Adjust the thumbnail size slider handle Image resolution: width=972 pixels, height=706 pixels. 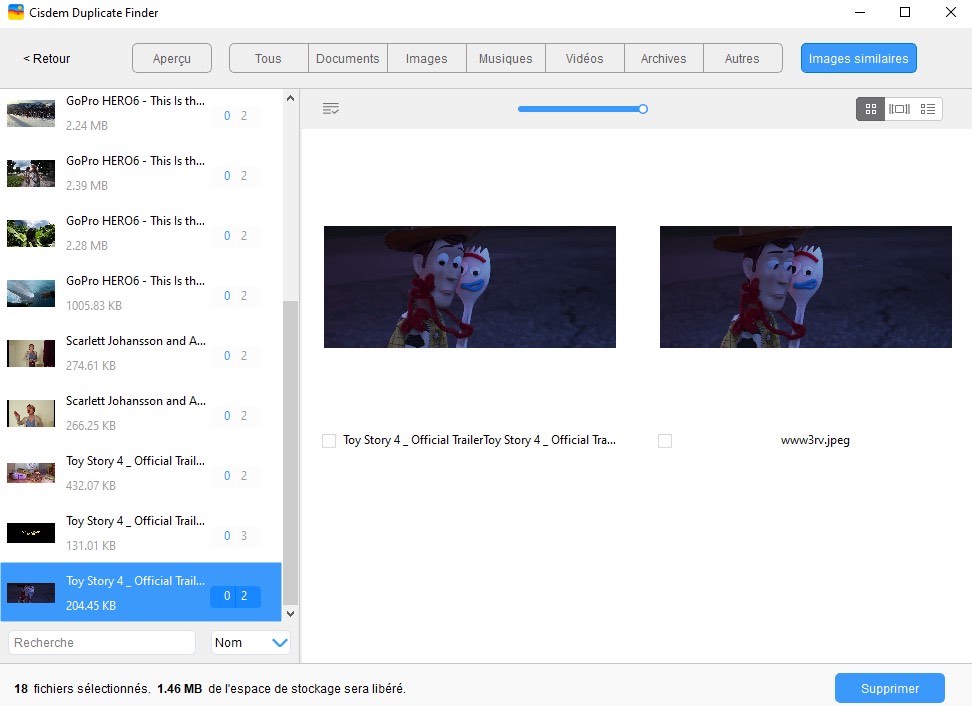[643, 109]
